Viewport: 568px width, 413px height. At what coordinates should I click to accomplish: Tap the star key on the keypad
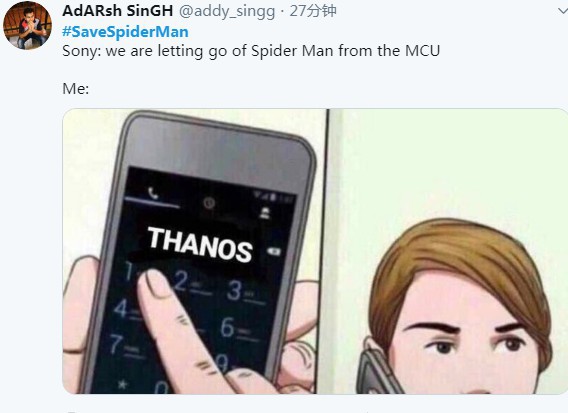123,384
